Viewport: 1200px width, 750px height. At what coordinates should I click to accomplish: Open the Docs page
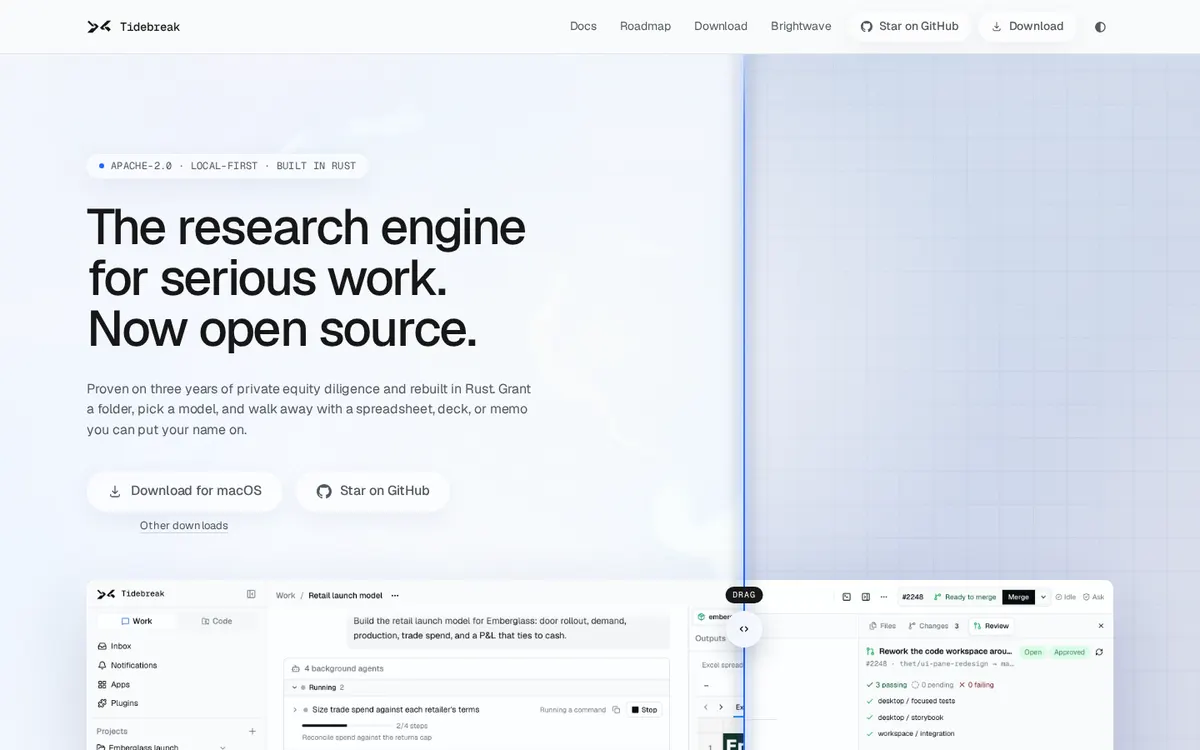coord(583,27)
